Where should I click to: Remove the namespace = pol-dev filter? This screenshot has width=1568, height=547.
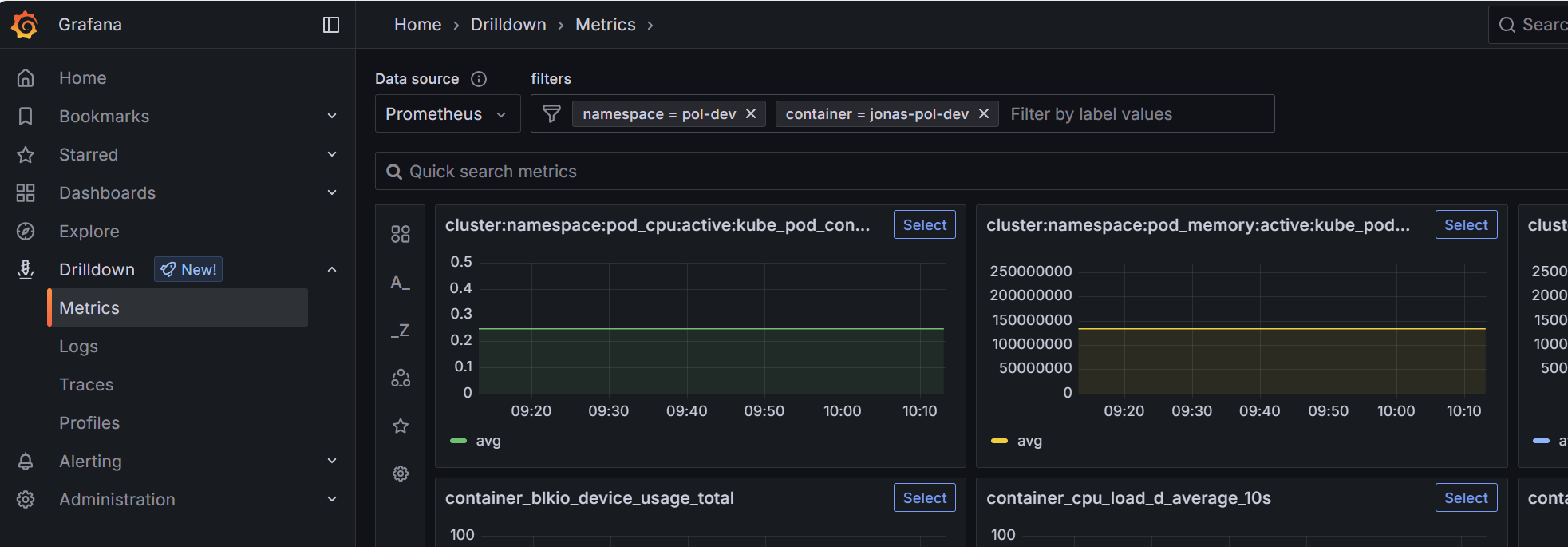[751, 114]
